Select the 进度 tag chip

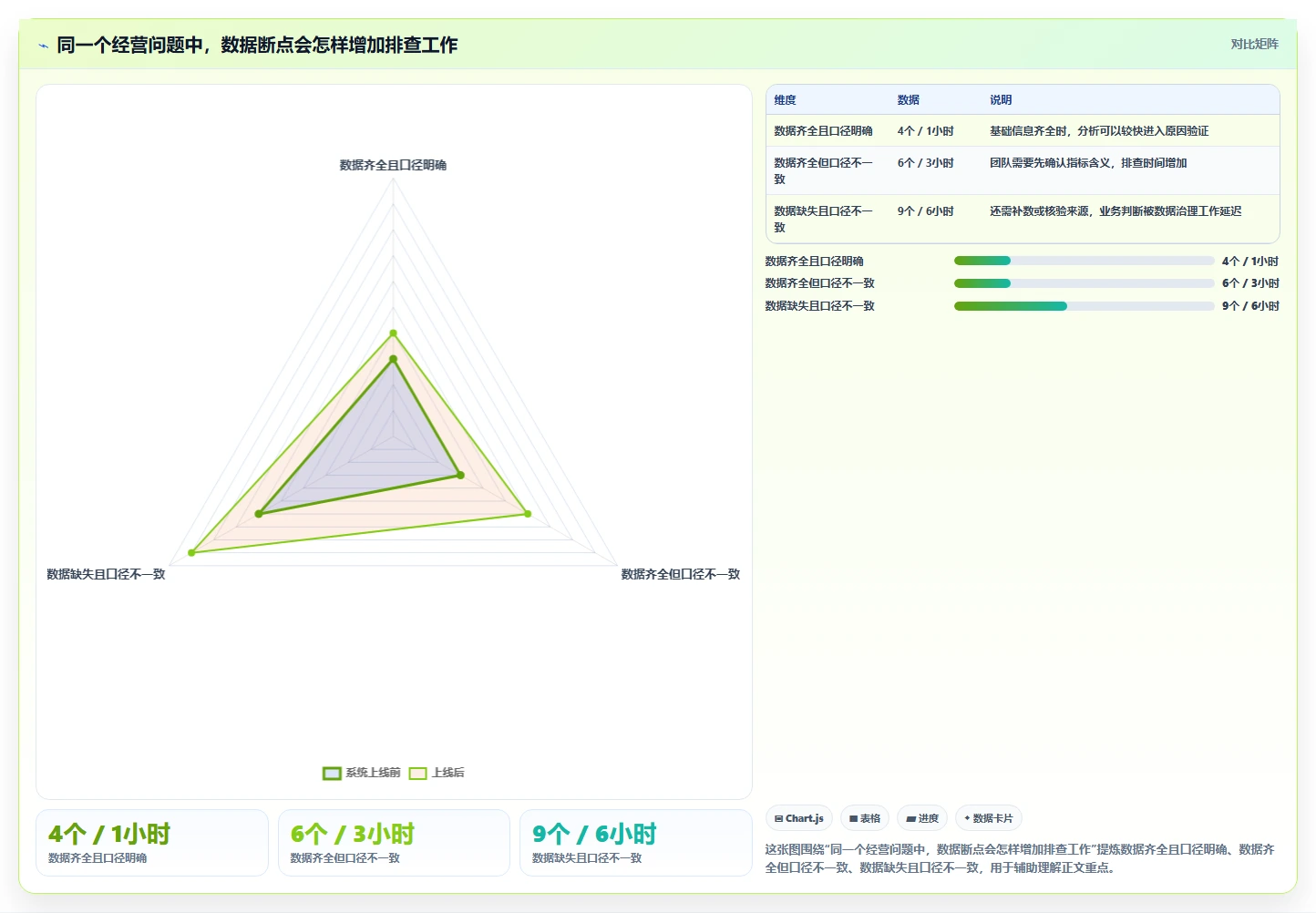tap(922, 818)
